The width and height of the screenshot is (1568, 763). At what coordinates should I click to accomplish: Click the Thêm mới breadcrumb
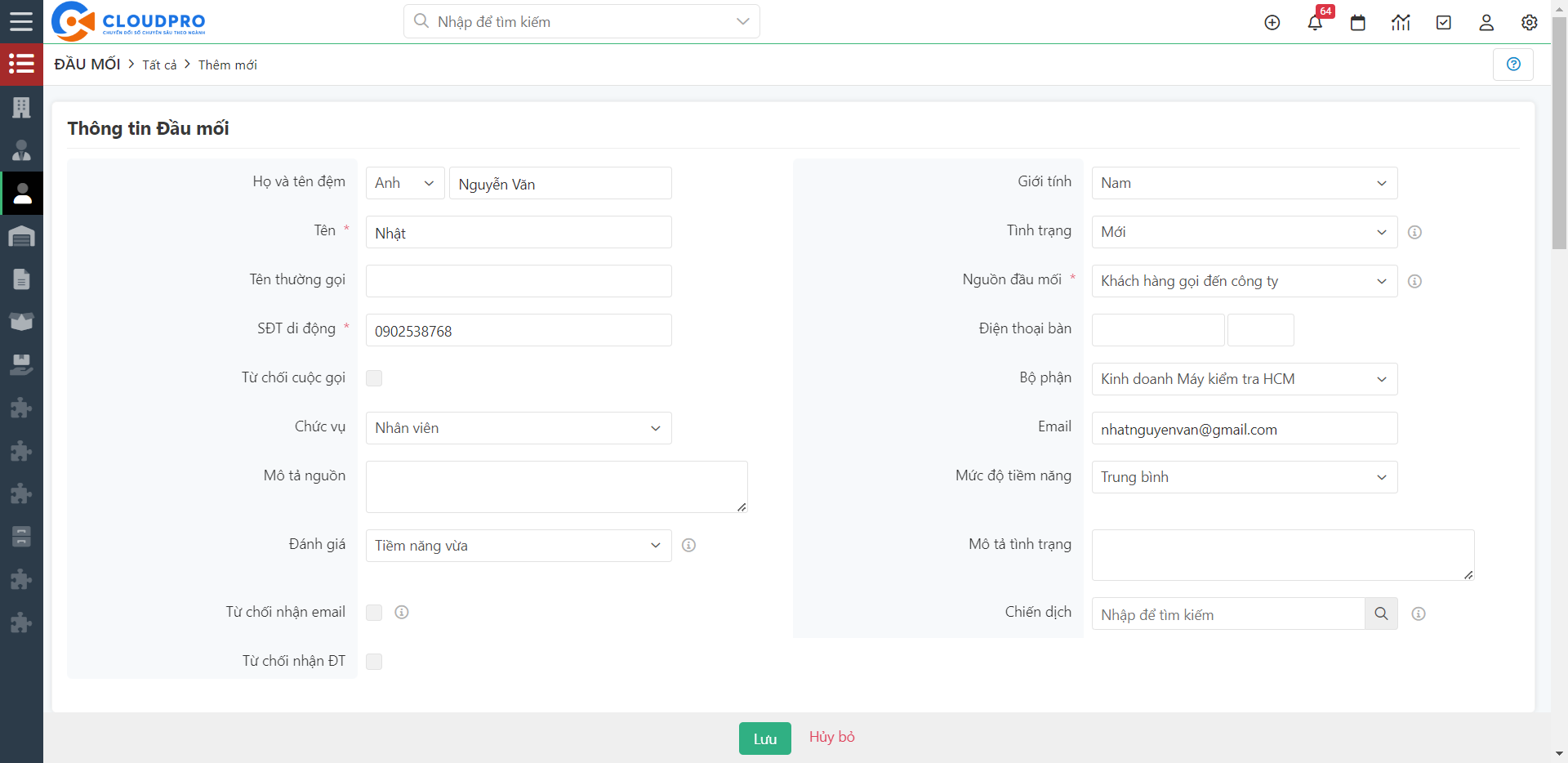click(227, 65)
